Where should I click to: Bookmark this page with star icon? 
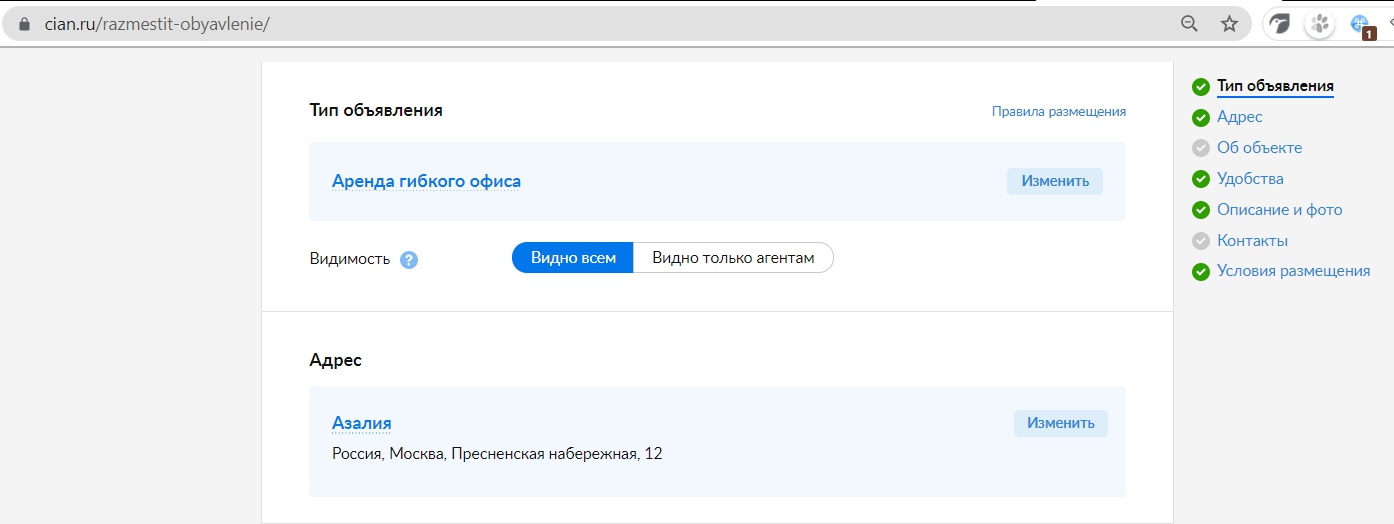1229,24
